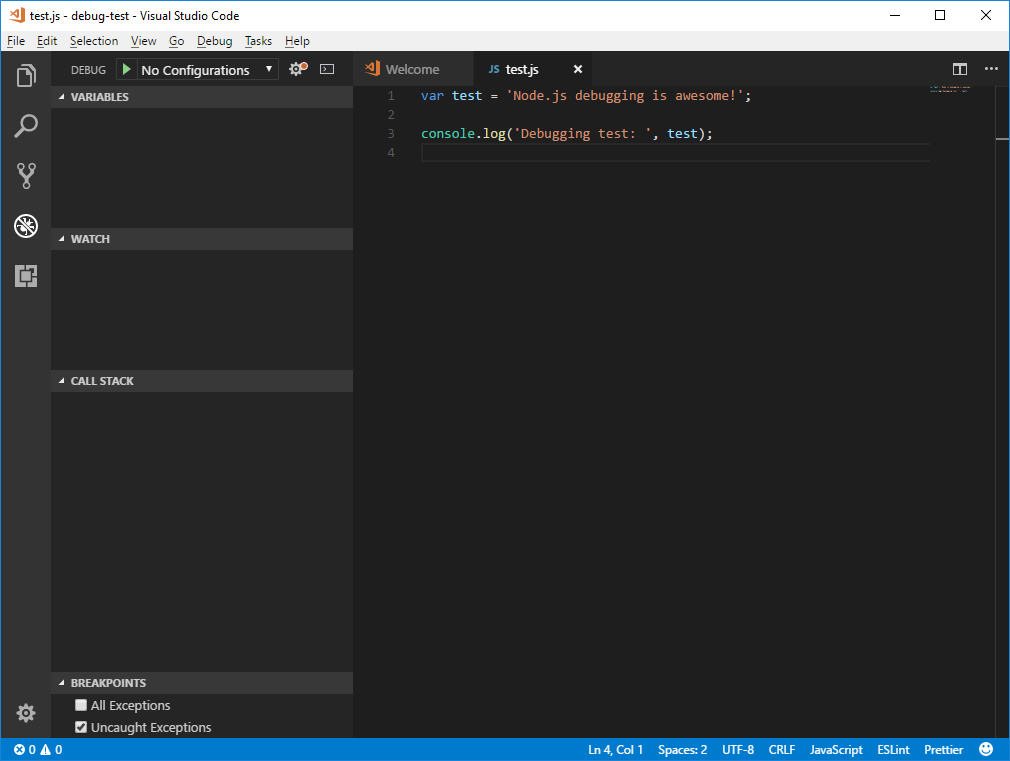
Task: Uncheck Uncaught Exceptions breakpoint
Action: [x=81, y=727]
